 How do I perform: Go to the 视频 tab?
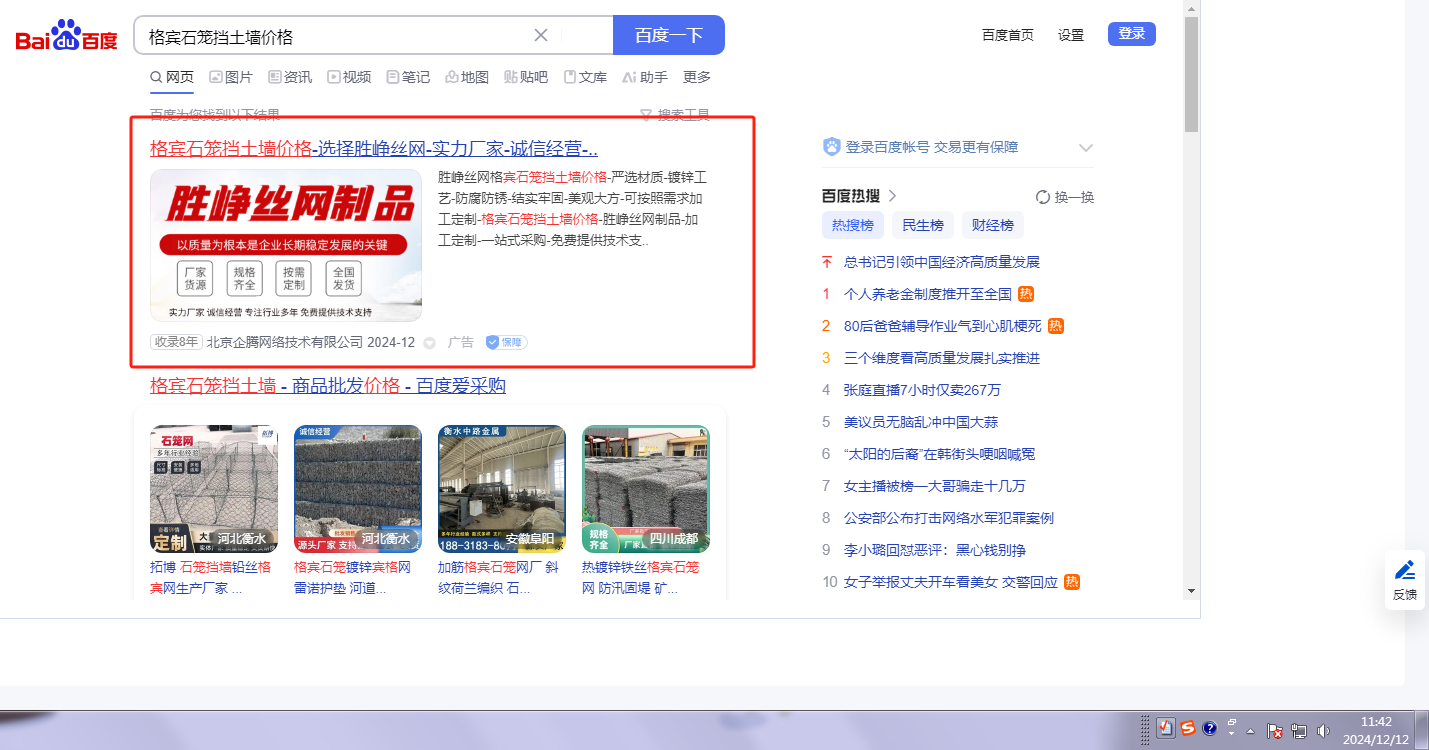(349, 77)
